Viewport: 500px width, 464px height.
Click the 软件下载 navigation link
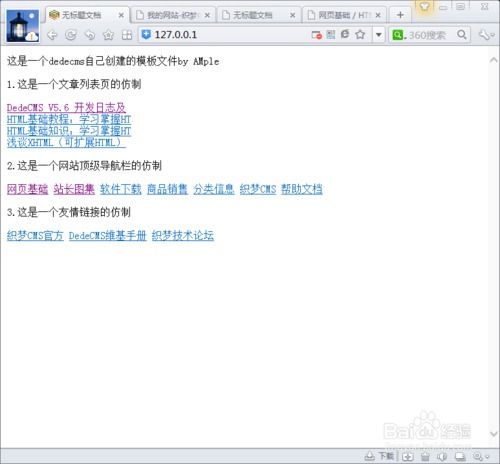click(121, 189)
